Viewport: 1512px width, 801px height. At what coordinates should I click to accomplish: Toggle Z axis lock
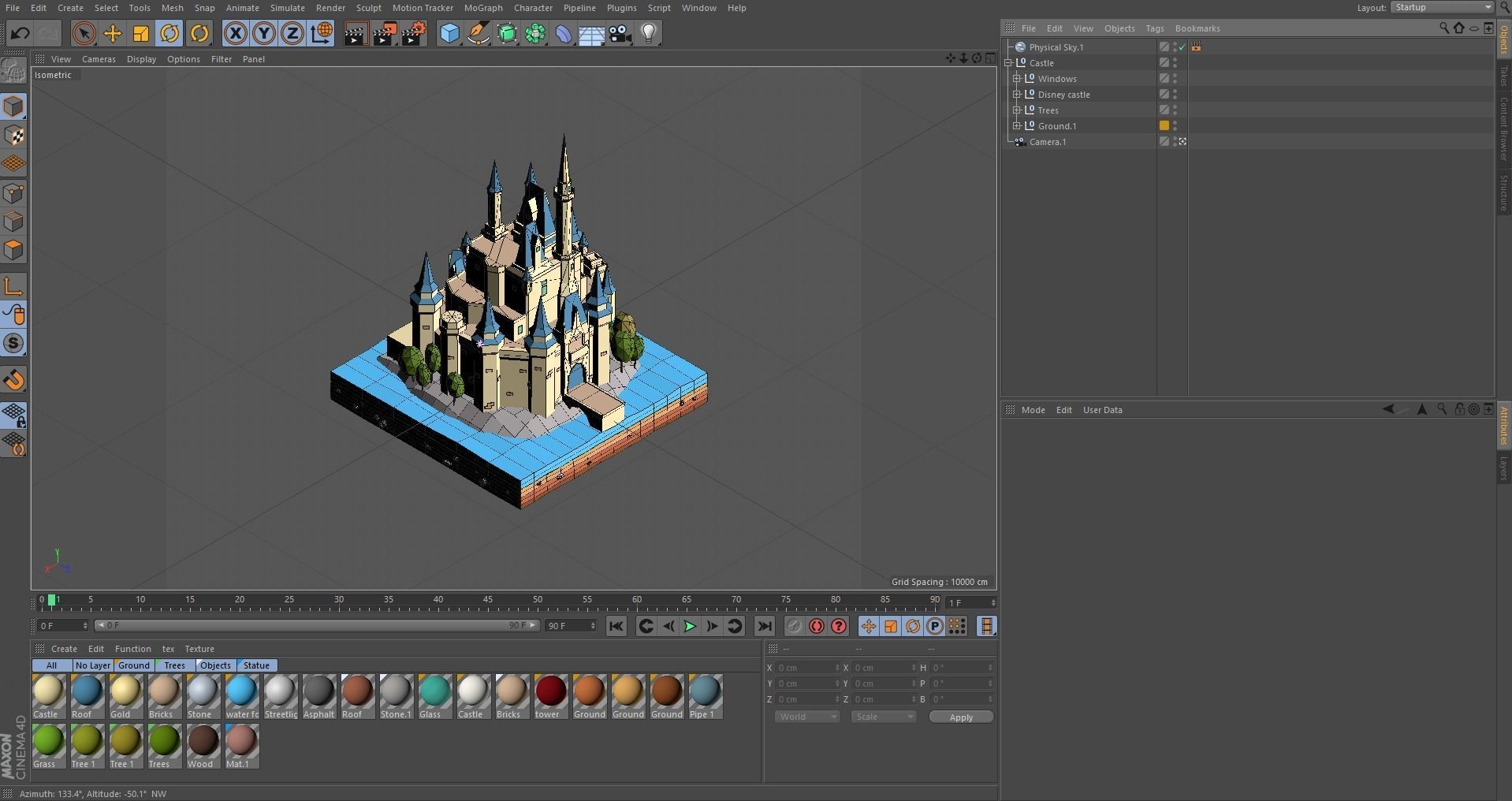292,33
